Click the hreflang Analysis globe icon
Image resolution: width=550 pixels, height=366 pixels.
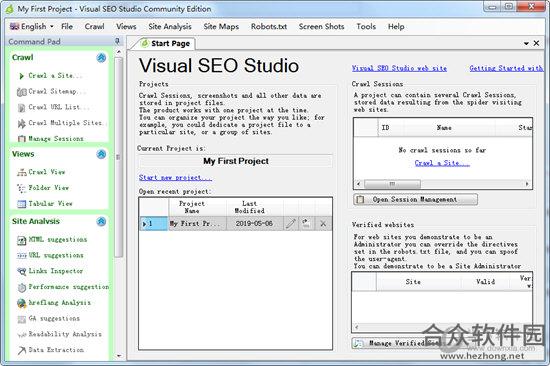[21, 303]
